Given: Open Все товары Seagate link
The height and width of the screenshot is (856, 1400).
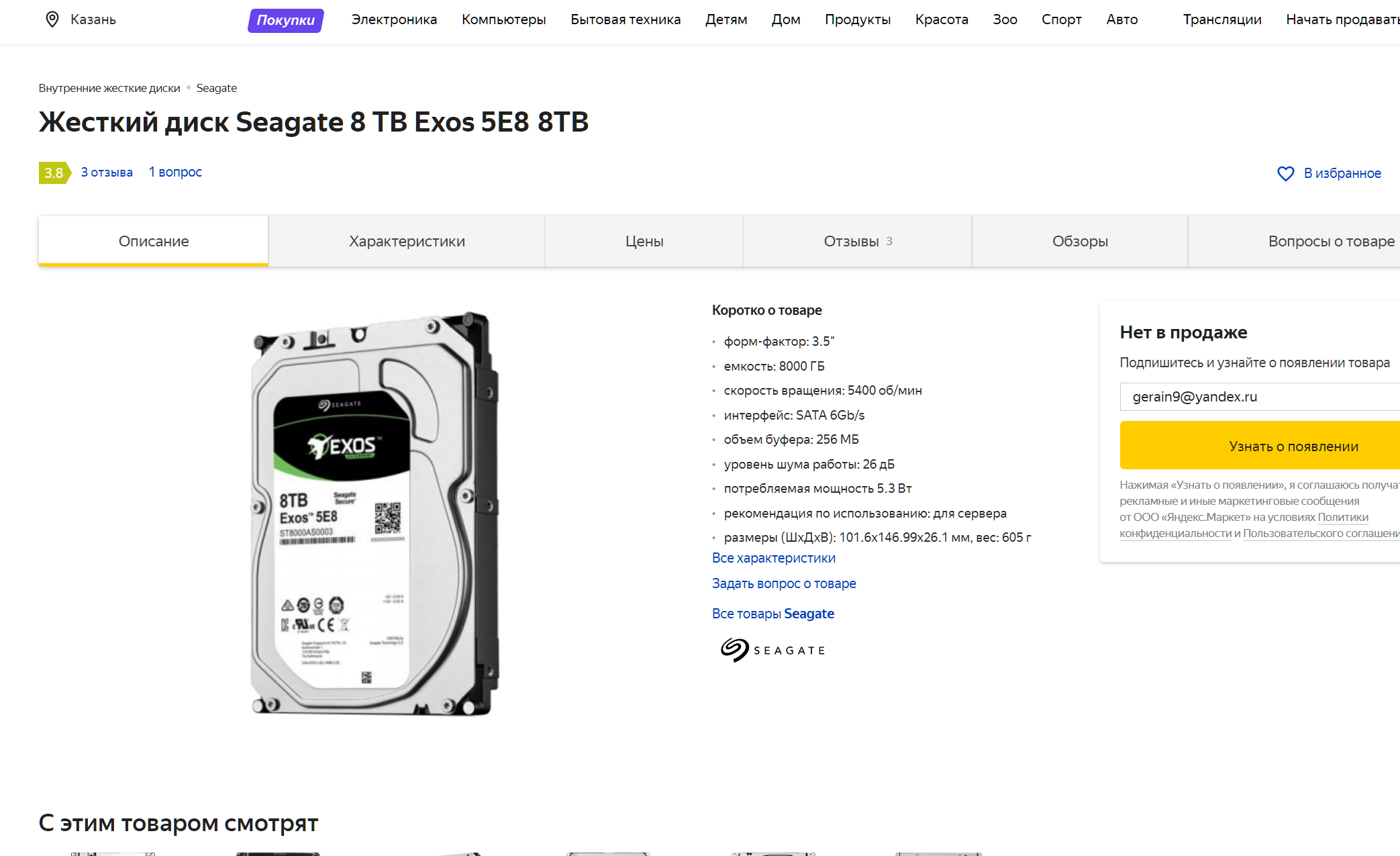Looking at the screenshot, I should [773, 614].
